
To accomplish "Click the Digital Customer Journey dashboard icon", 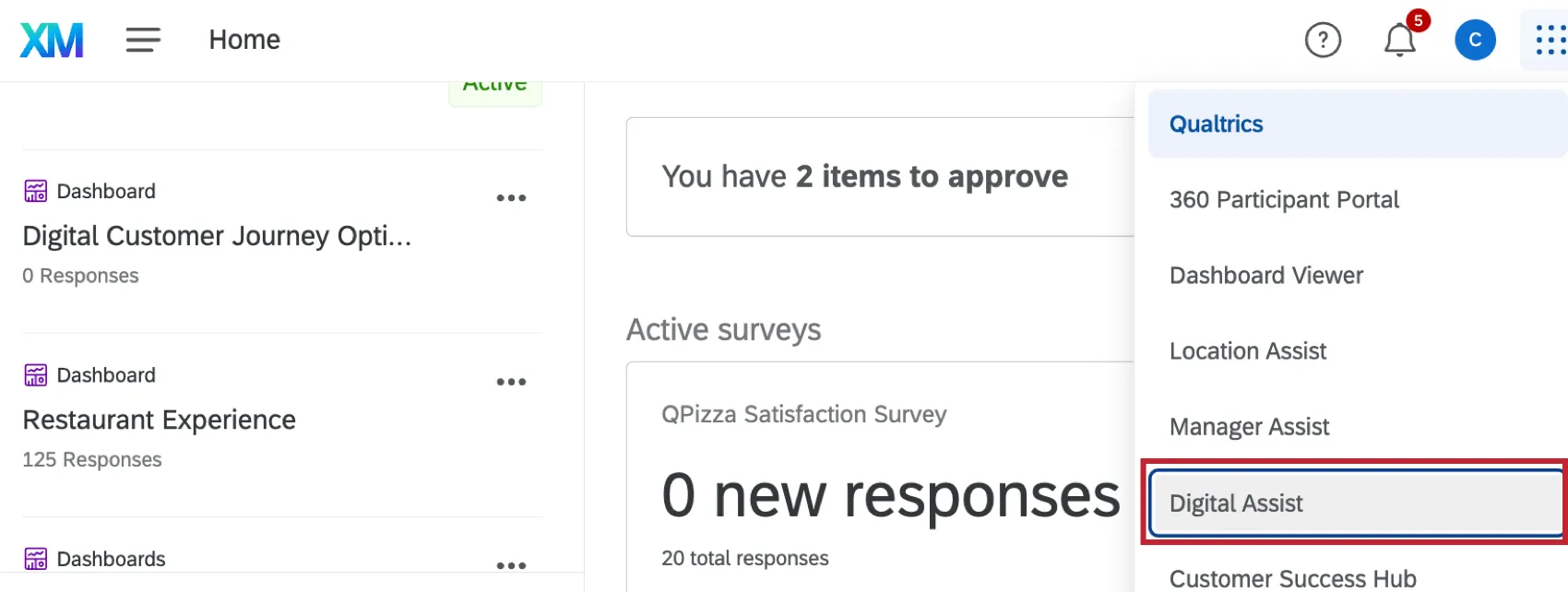I will 35,191.
